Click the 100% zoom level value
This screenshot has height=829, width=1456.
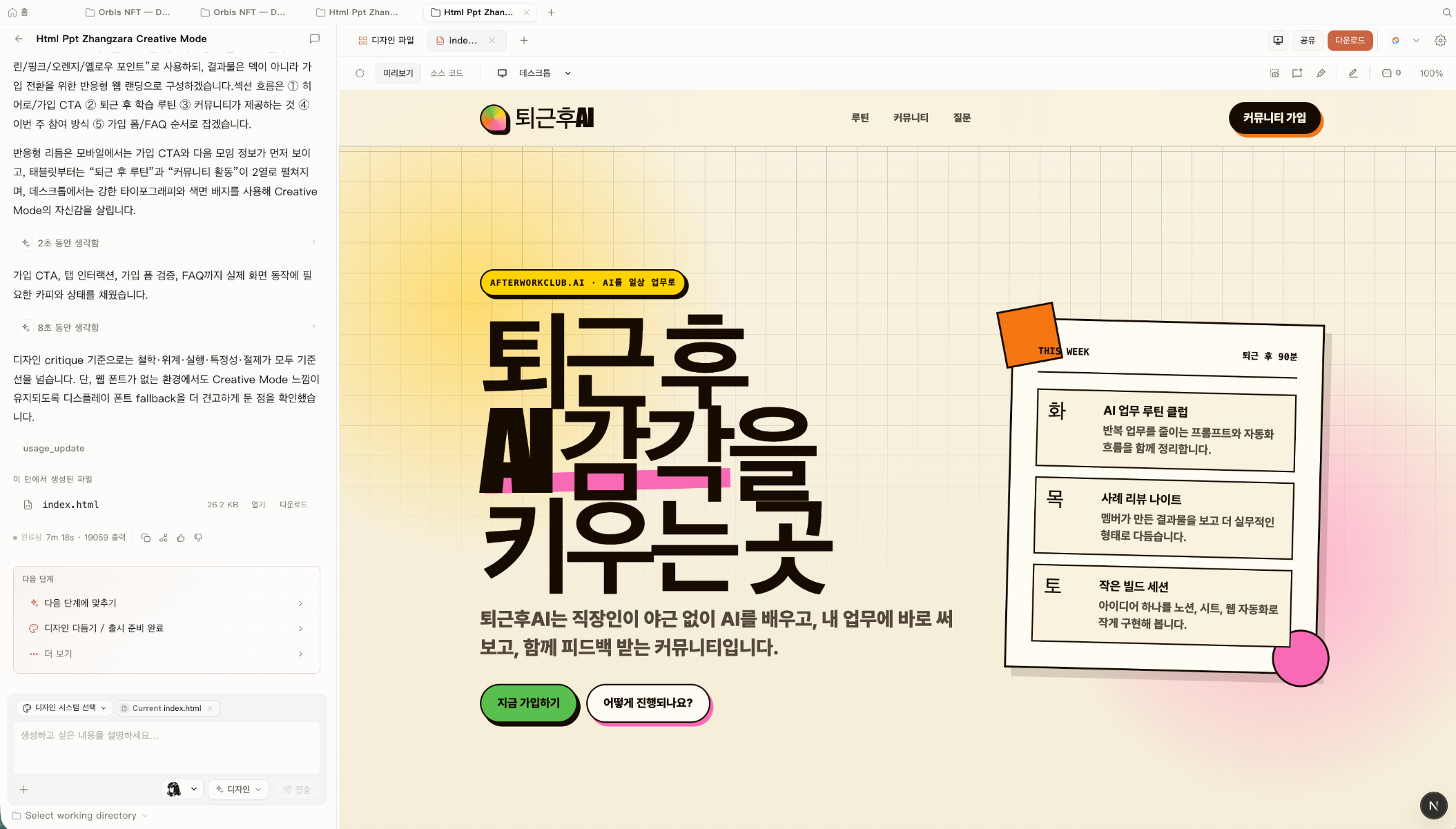(x=1431, y=73)
